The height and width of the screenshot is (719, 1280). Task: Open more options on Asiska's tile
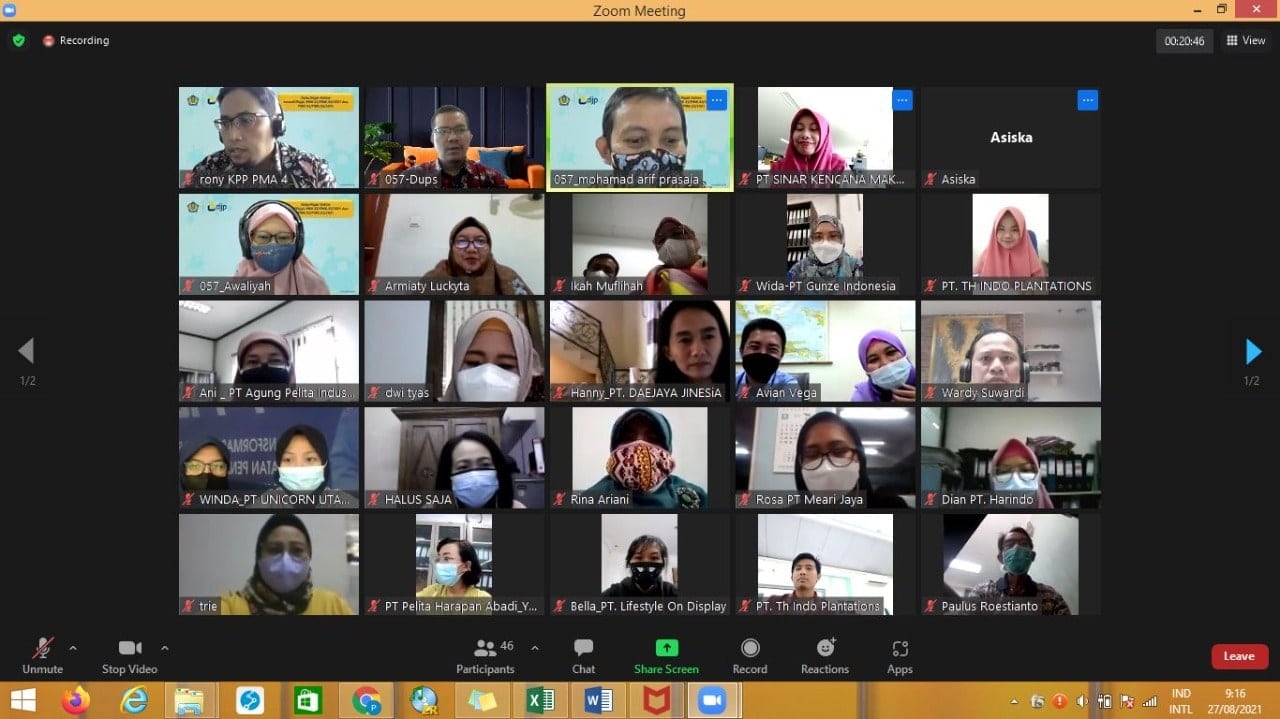click(1088, 100)
